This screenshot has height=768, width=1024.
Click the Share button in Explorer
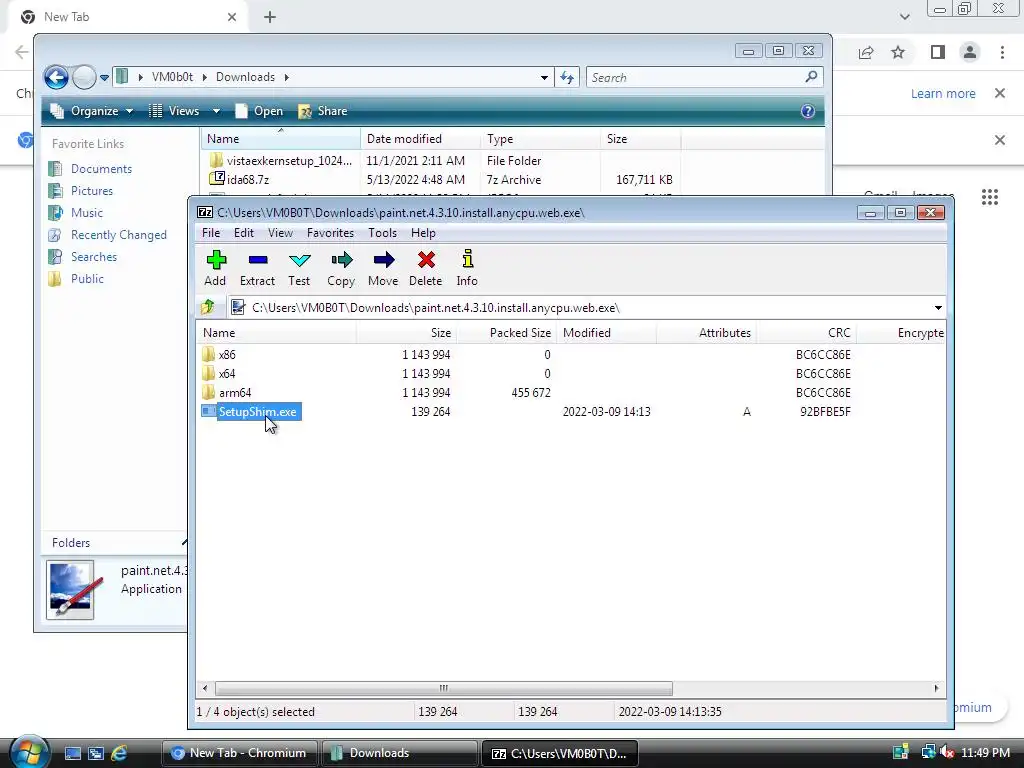click(323, 111)
